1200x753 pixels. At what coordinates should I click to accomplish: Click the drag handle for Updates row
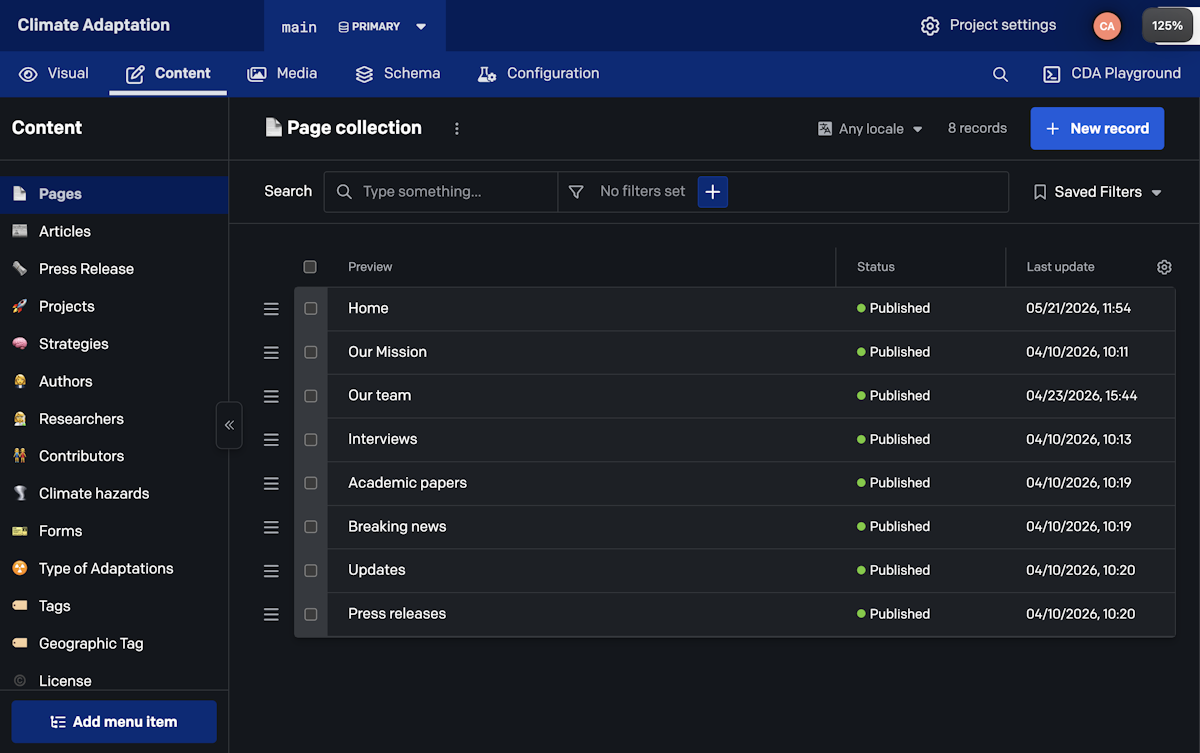(x=271, y=571)
